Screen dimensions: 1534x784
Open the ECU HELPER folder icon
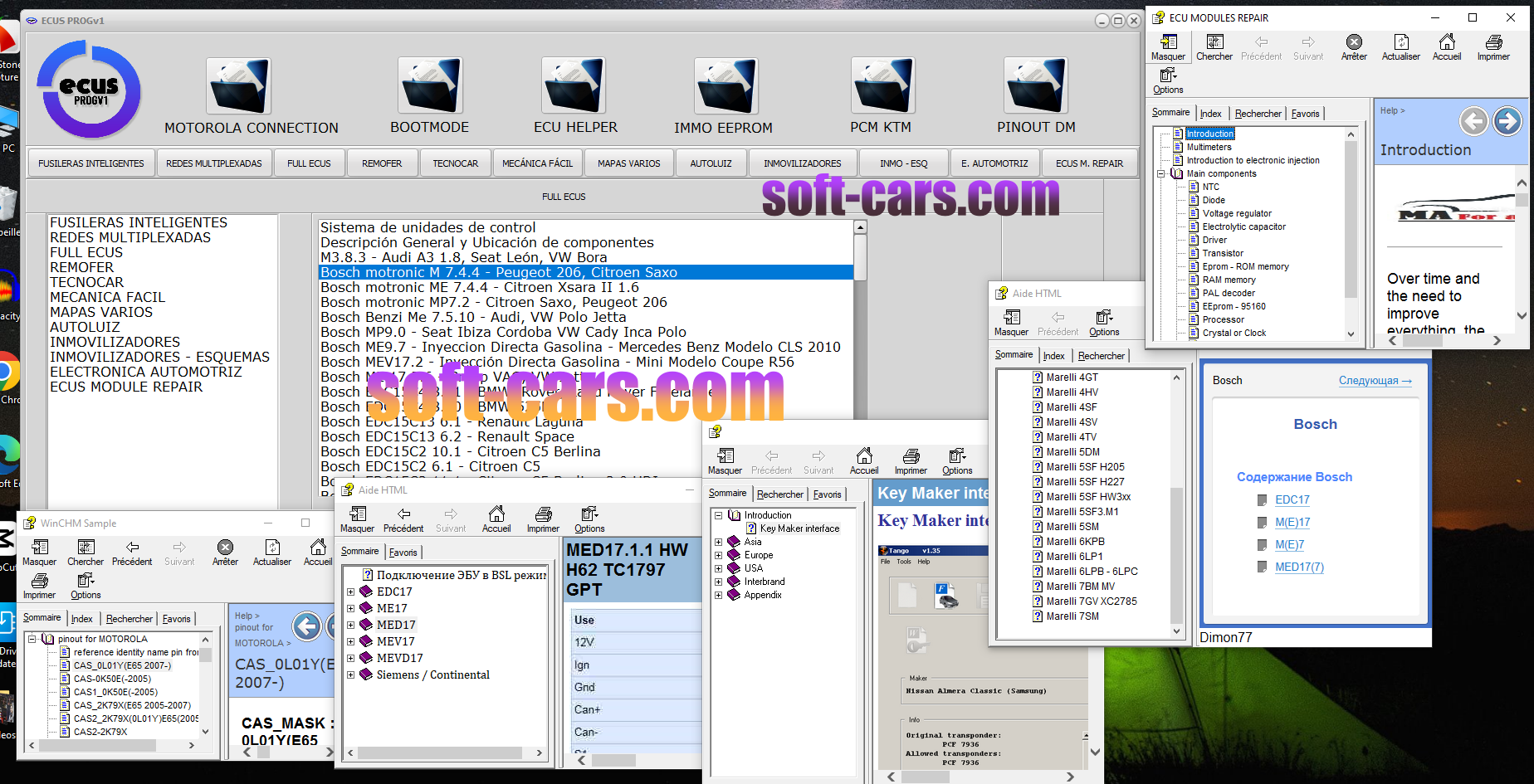click(574, 85)
